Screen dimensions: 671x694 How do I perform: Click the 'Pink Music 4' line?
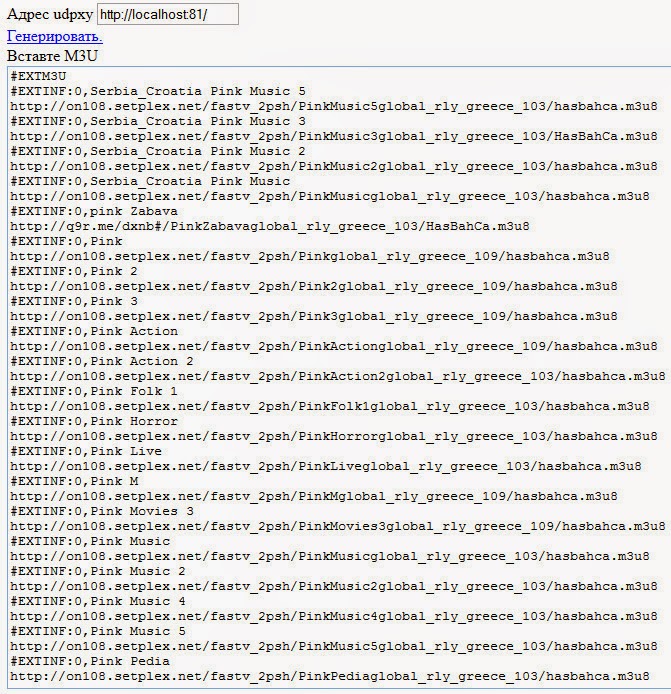point(98,601)
